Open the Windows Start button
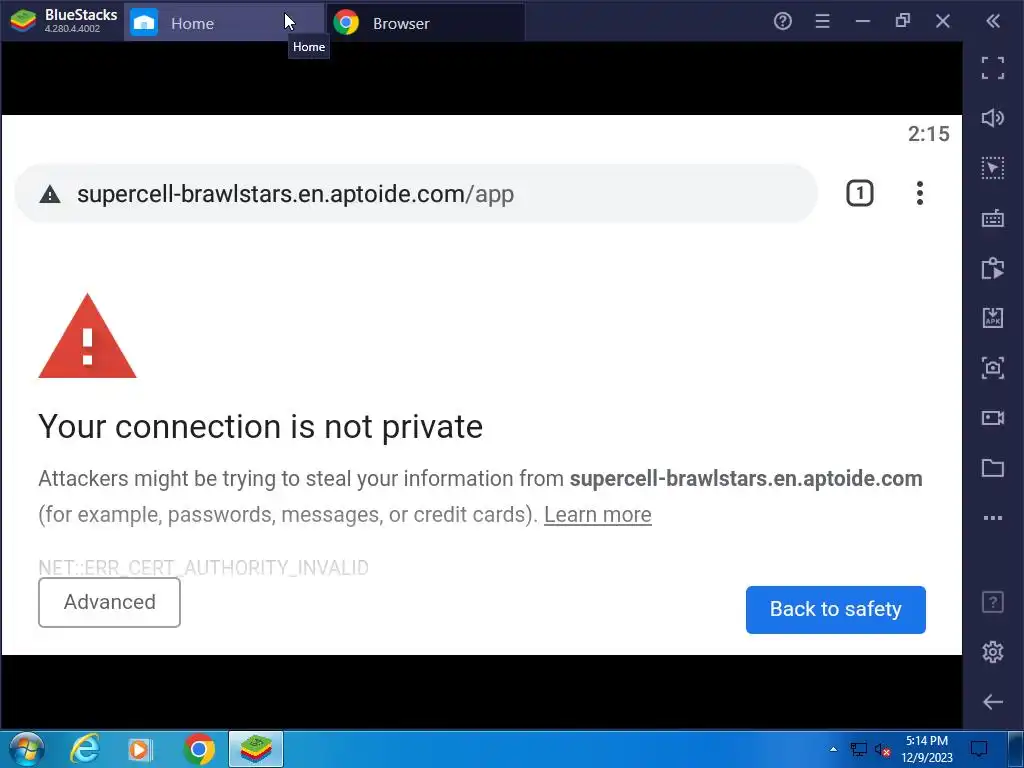 click(x=26, y=749)
